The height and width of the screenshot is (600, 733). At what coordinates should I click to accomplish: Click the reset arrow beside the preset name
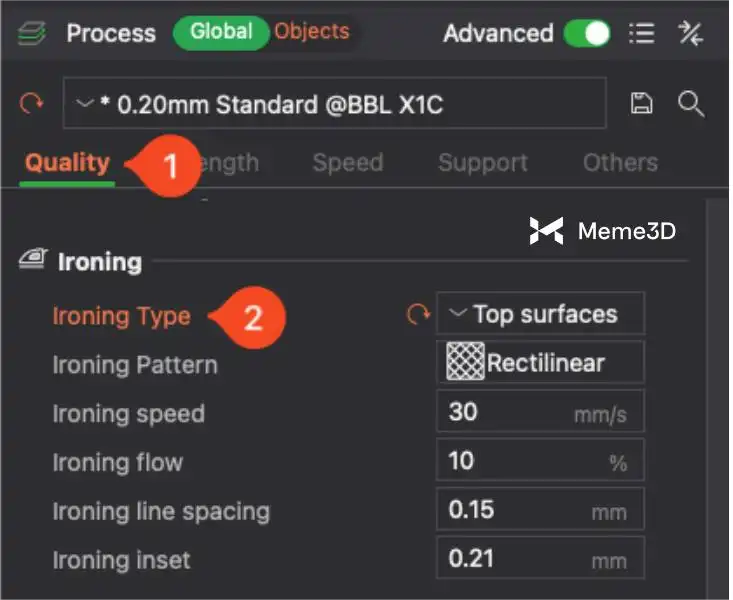32,103
